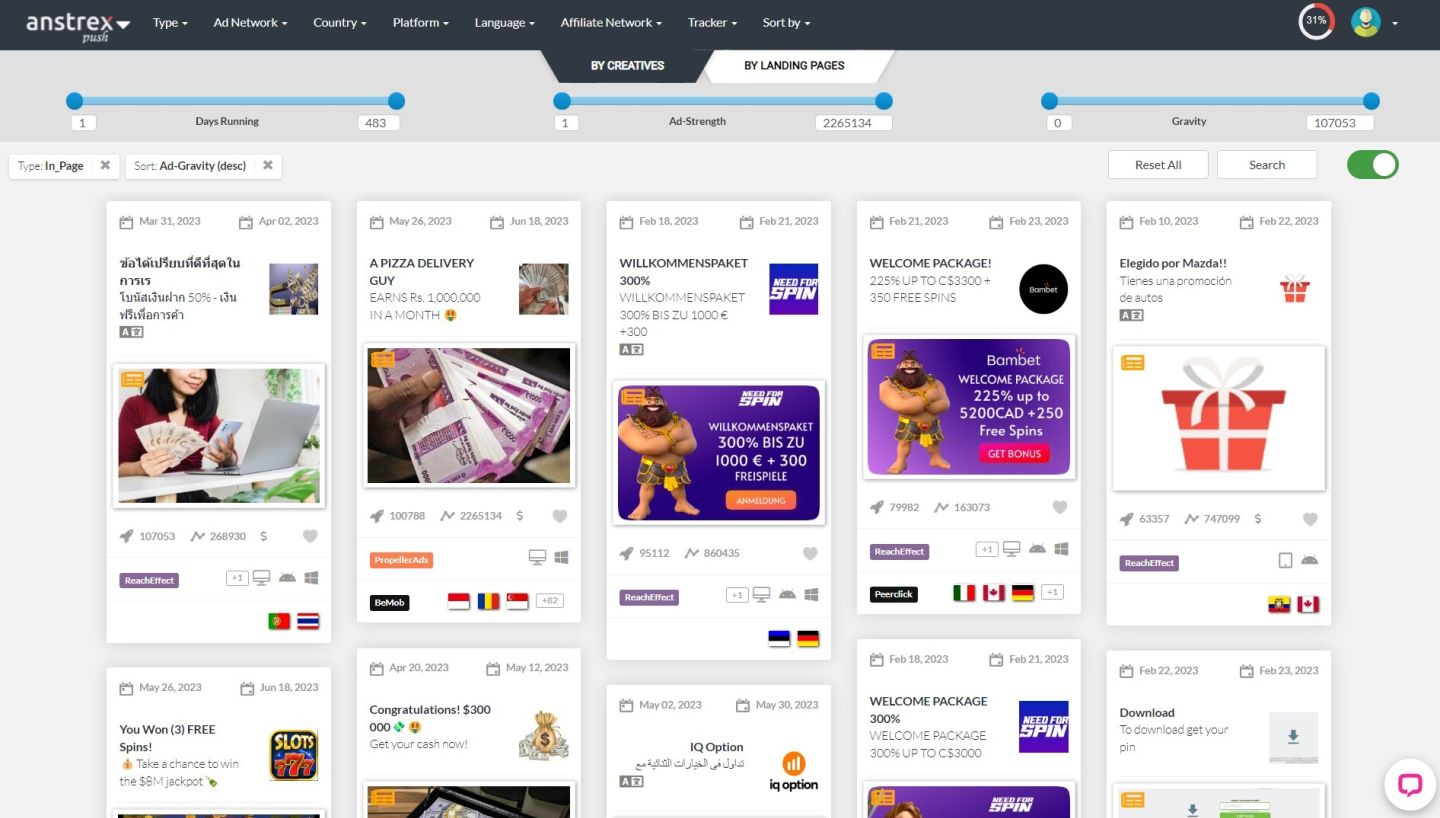Image resolution: width=1440 pixels, height=818 pixels.
Task: Click heart icon on Bambet Welcome Package card
Action: click(1060, 507)
